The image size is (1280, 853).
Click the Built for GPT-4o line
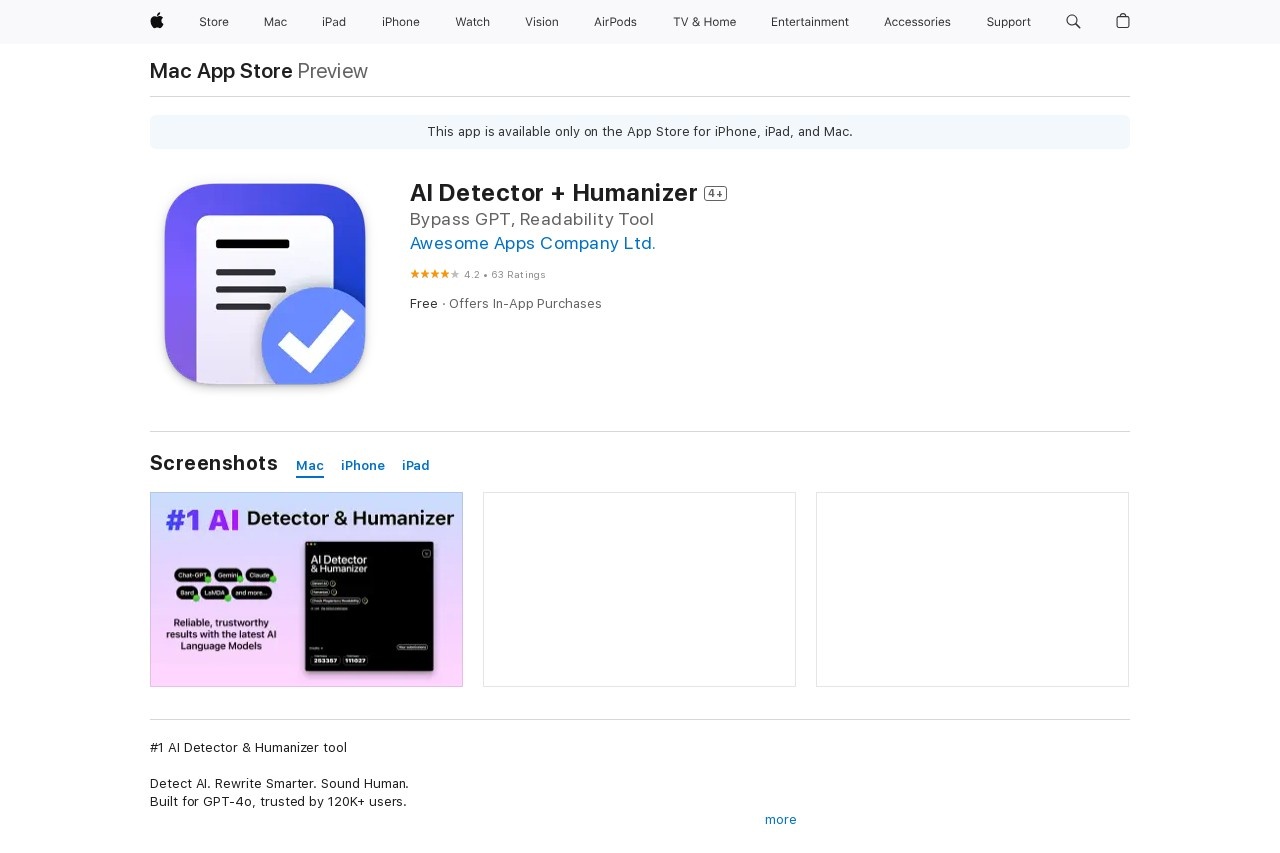278,802
